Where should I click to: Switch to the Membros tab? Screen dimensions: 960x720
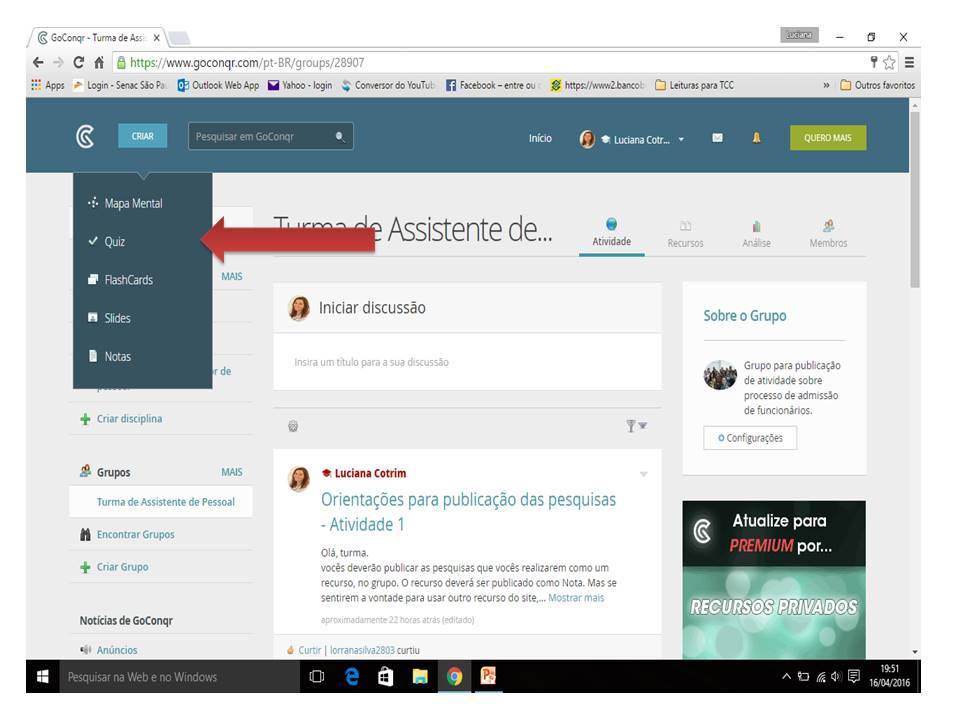828,234
